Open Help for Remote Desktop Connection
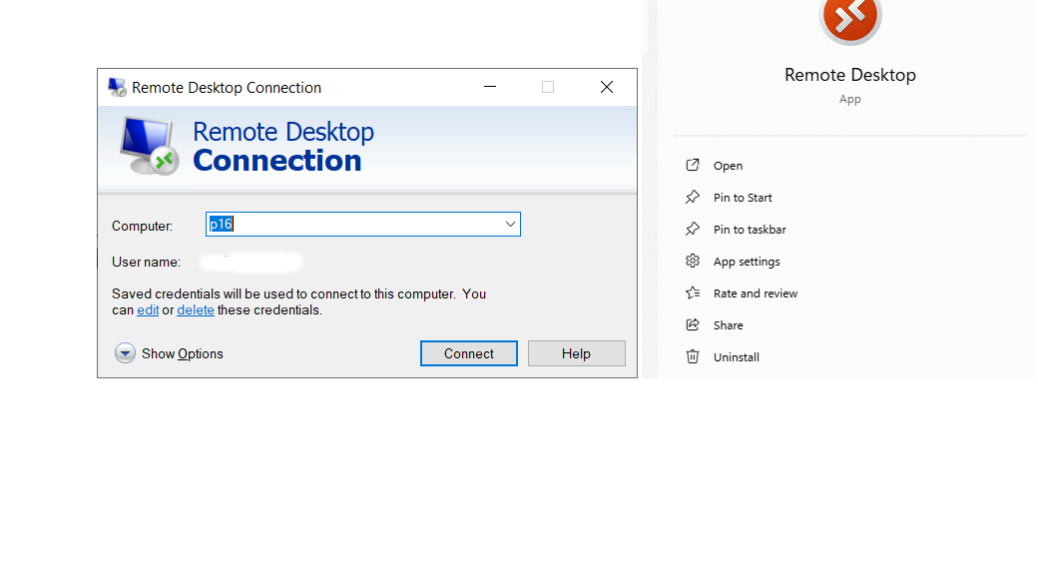 coord(576,354)
